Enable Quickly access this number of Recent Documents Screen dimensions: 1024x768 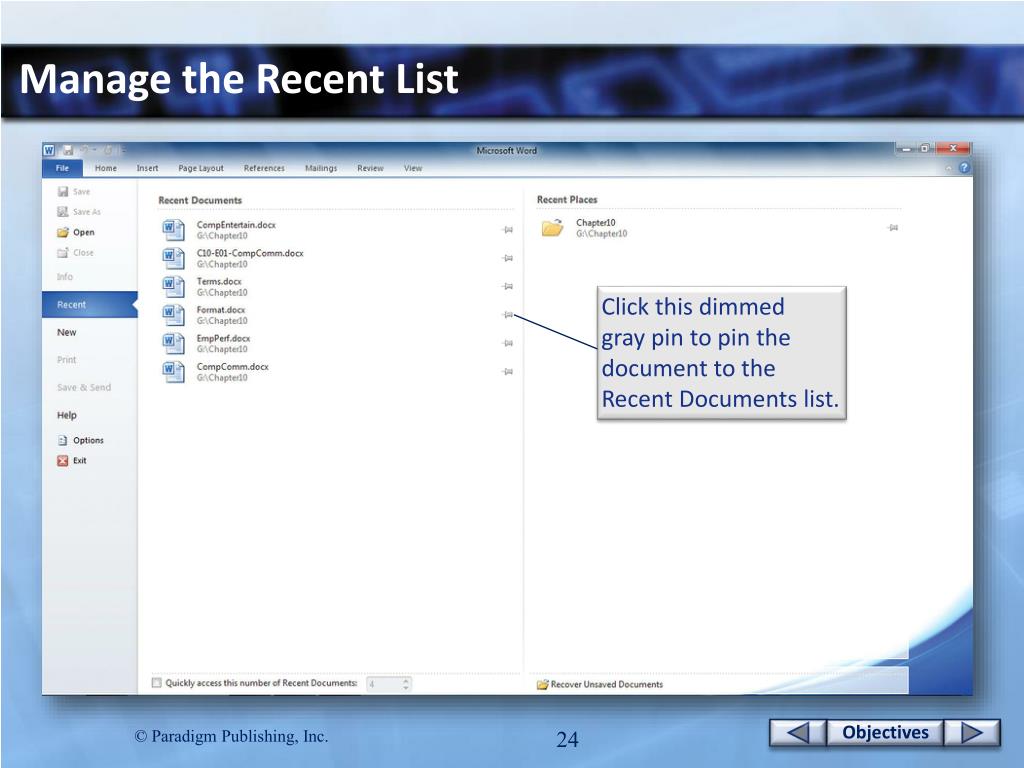tap(157, 683)
